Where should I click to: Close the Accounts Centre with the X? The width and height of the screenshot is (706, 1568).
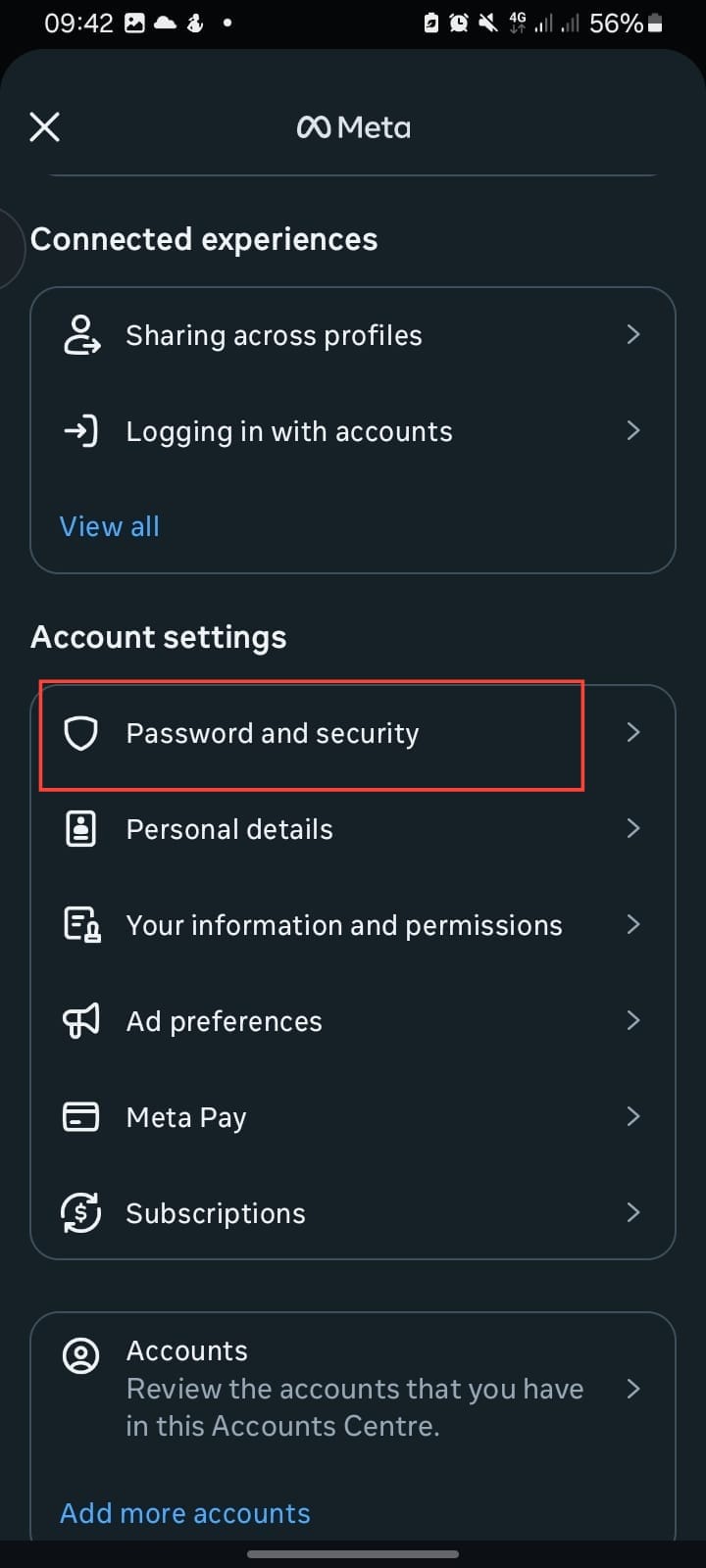point(44,126)
